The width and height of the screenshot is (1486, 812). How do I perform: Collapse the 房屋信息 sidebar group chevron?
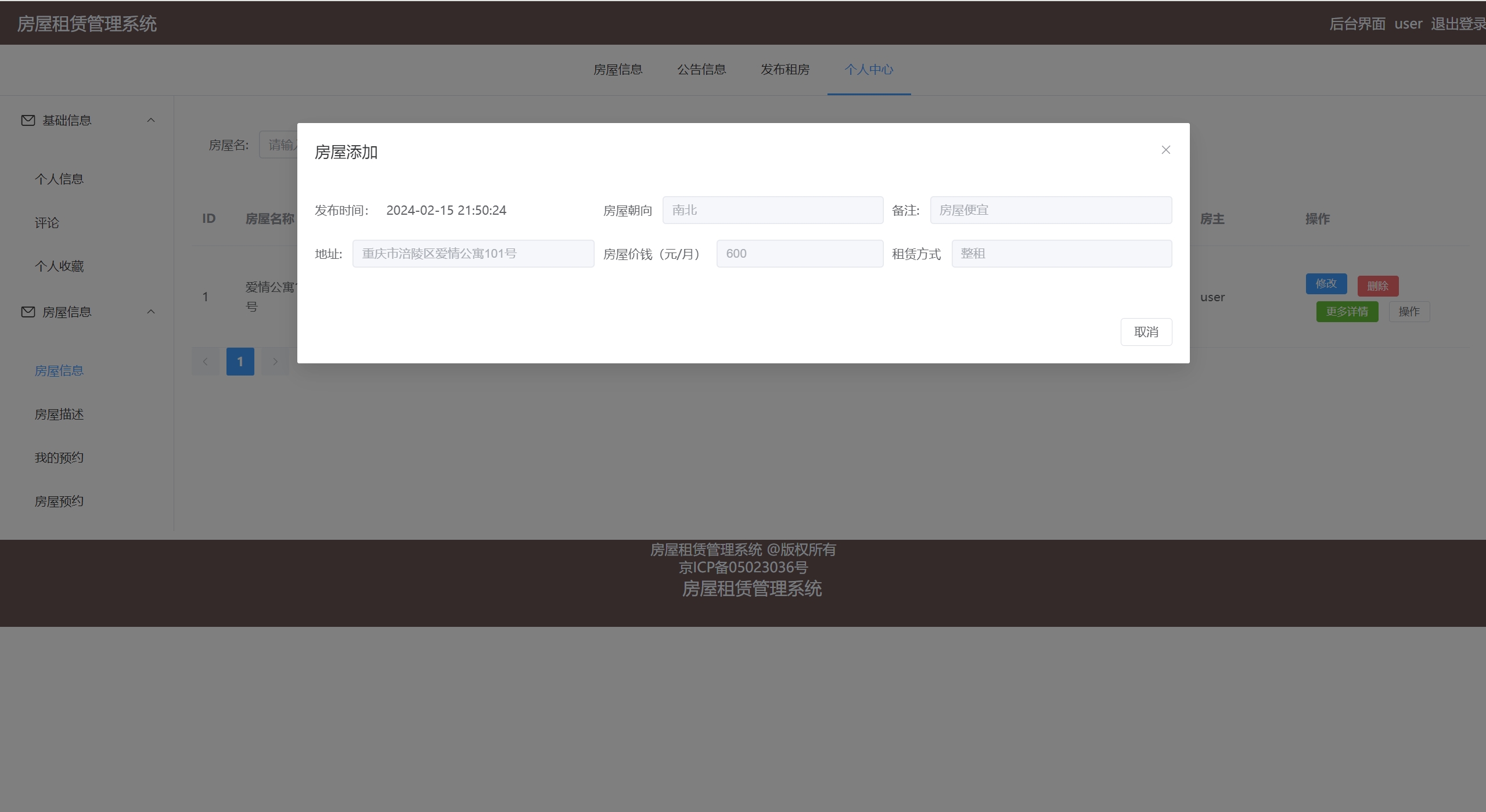point(151,312)
